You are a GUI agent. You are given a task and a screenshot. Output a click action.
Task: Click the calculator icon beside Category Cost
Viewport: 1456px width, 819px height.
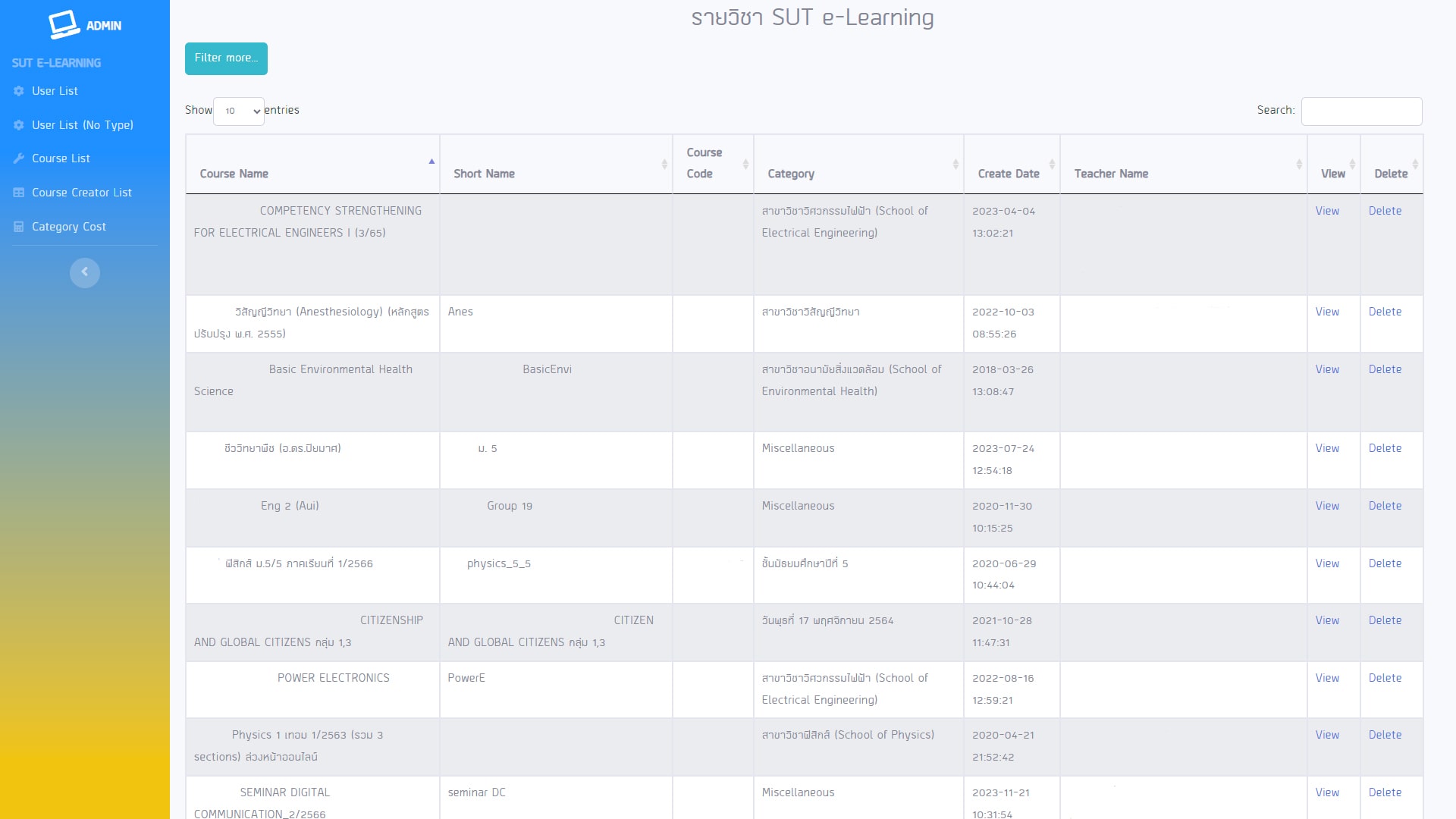tap(19, 227)
